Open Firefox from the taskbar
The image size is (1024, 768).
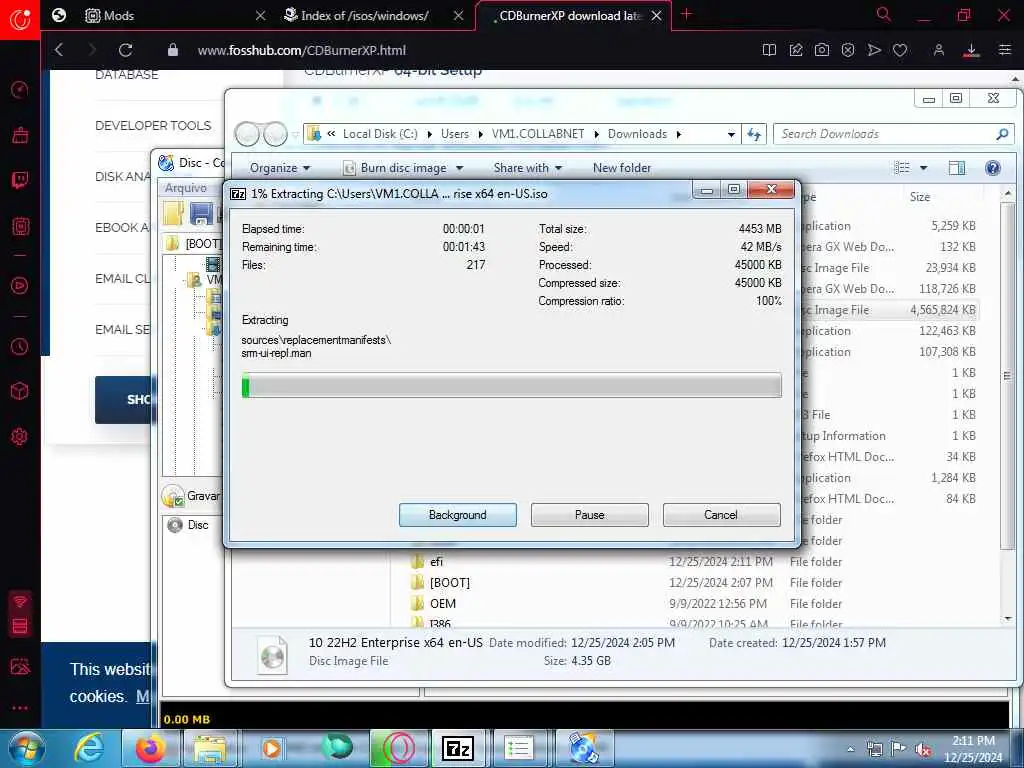(x=150, y=748)
